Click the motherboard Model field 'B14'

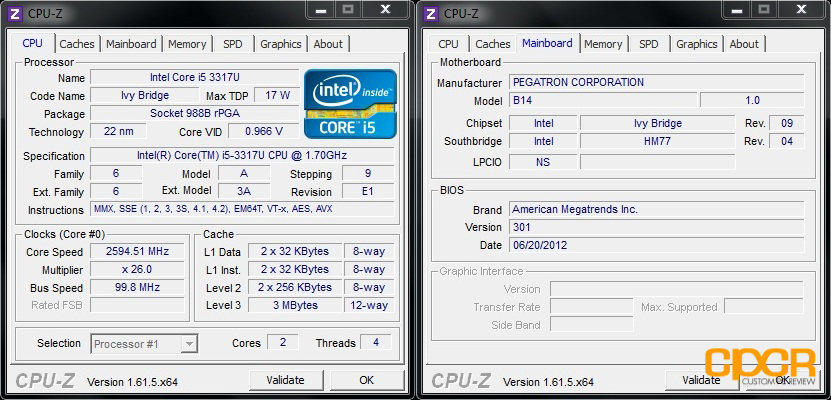click(603, 100)
